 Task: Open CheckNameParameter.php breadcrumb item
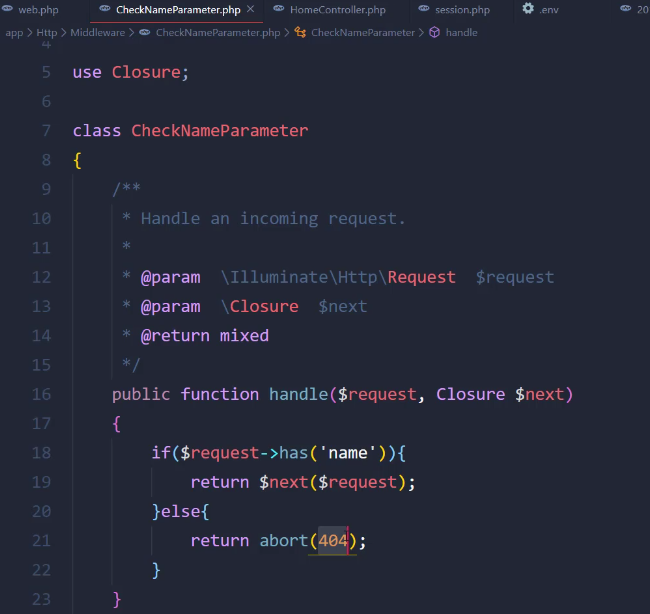coord(217,33)
